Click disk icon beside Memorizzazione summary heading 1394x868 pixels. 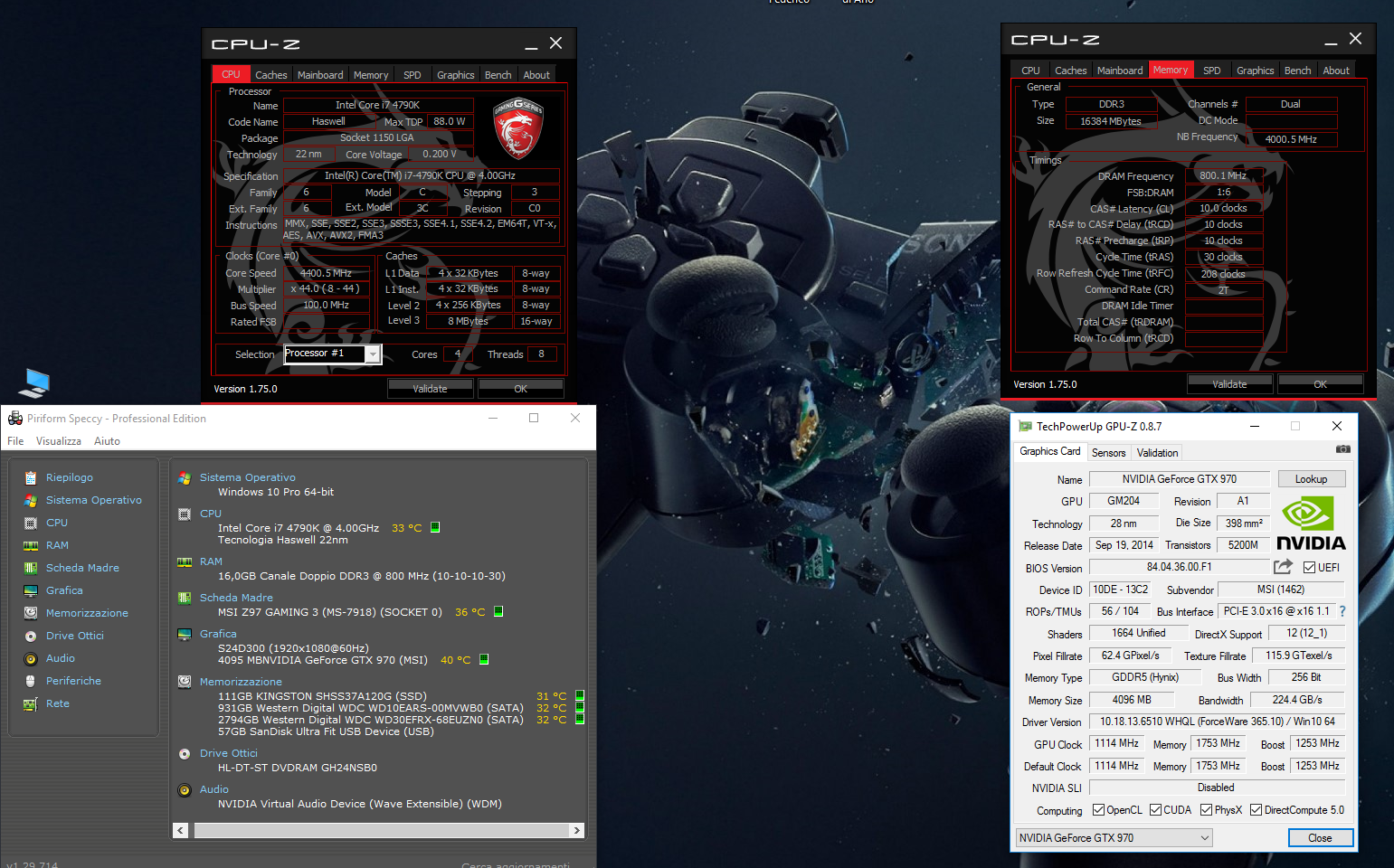[x=185, y=682]
